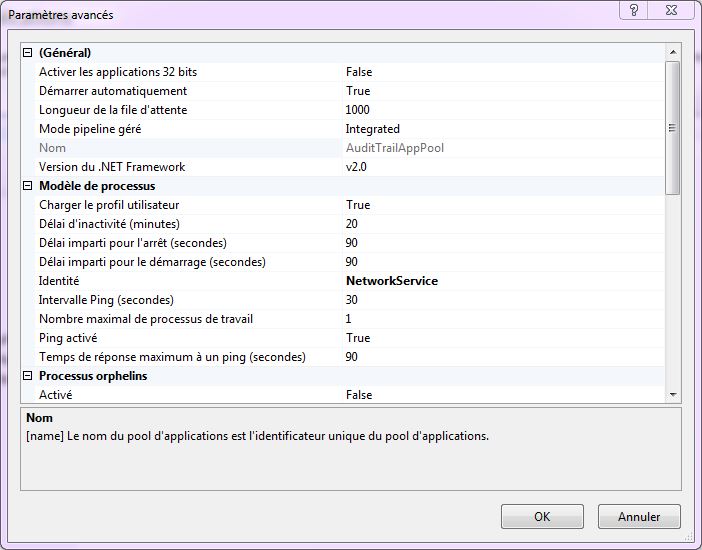Click the OK button
Screen dimensions: 702x550
pyautogui.click(x=541, y=517)
